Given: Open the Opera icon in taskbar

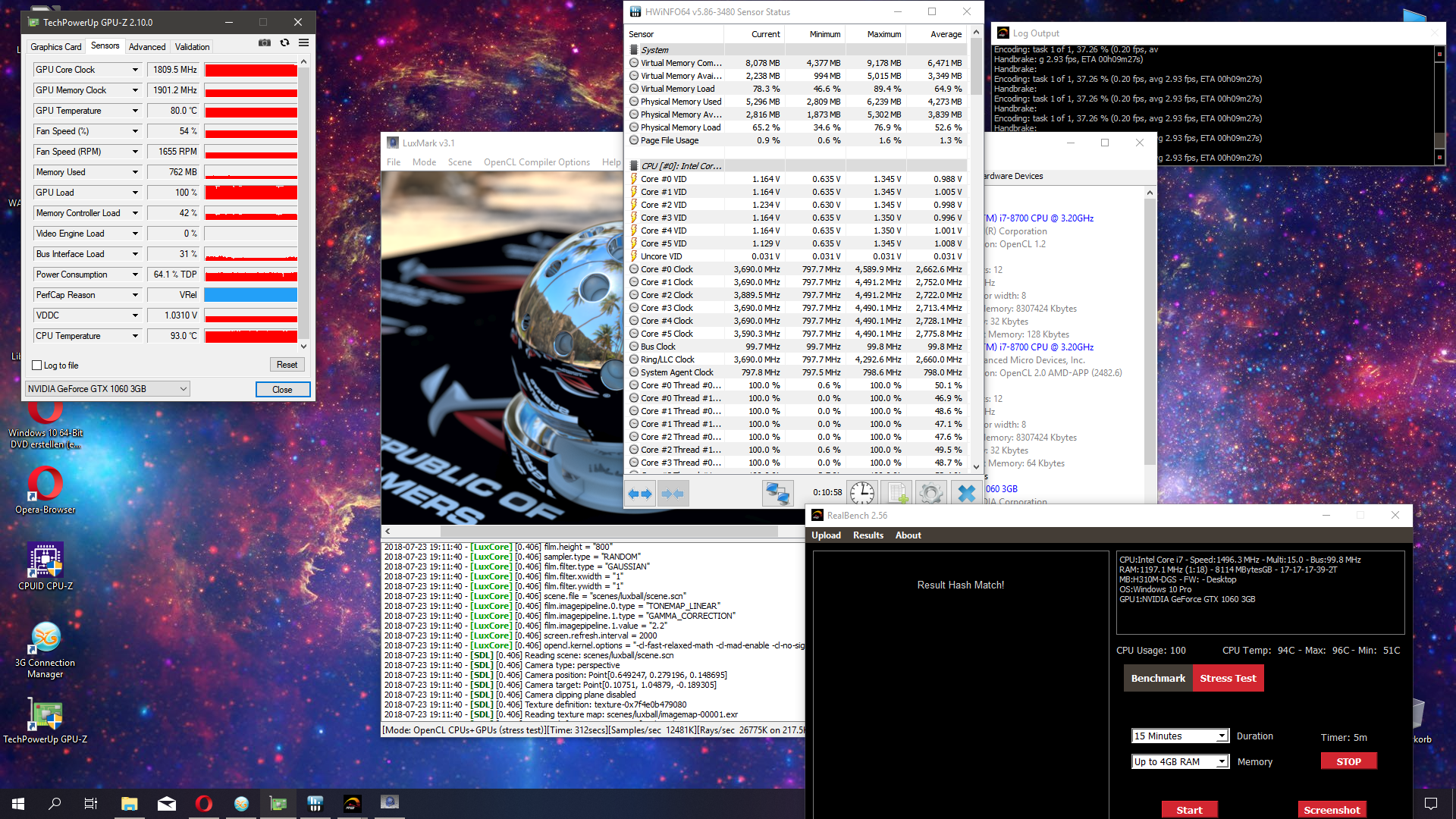Looking at the screenshot, I should coord(204,803).
